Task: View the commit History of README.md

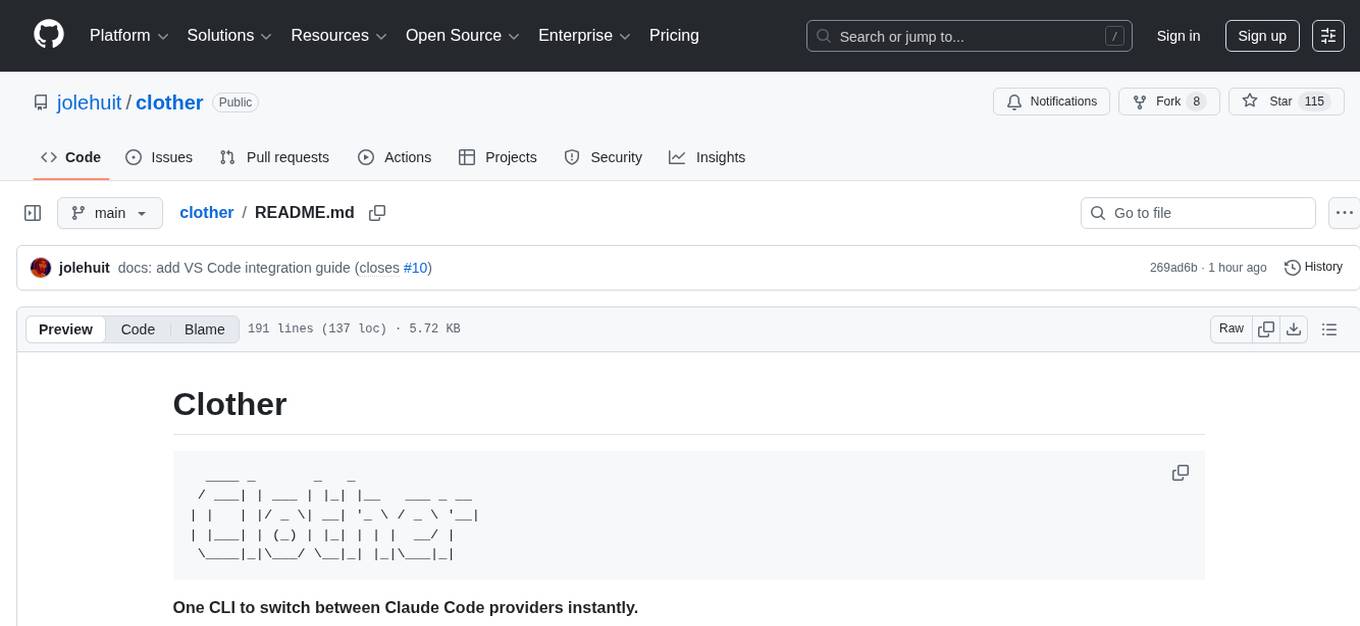Action: pyautogui.click(x=1313, y=267)
